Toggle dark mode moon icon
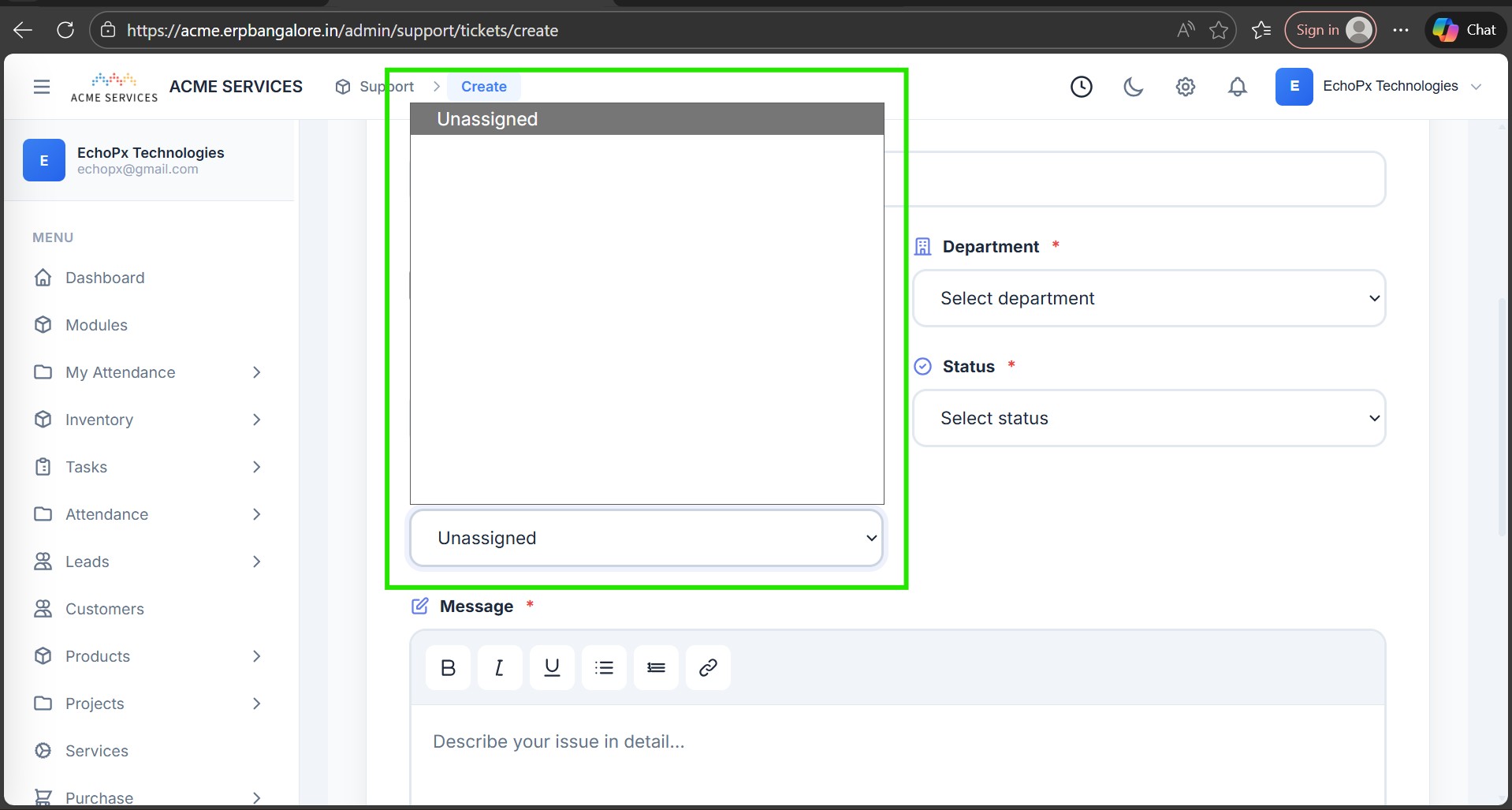 [1133, 87]
